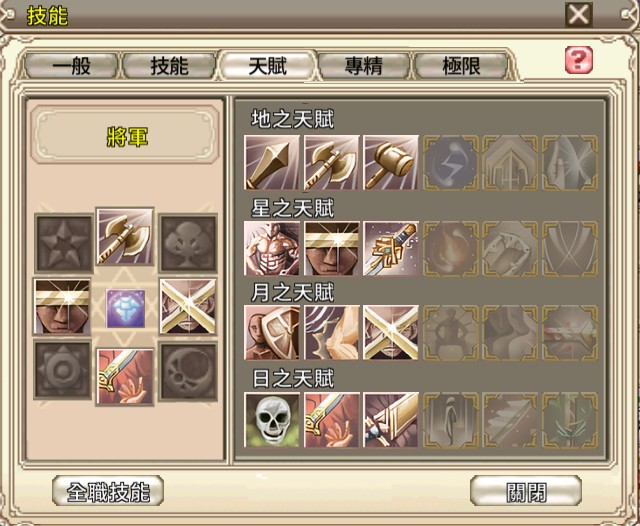Click the purple diamond gem in the center slot

[126, 308]
